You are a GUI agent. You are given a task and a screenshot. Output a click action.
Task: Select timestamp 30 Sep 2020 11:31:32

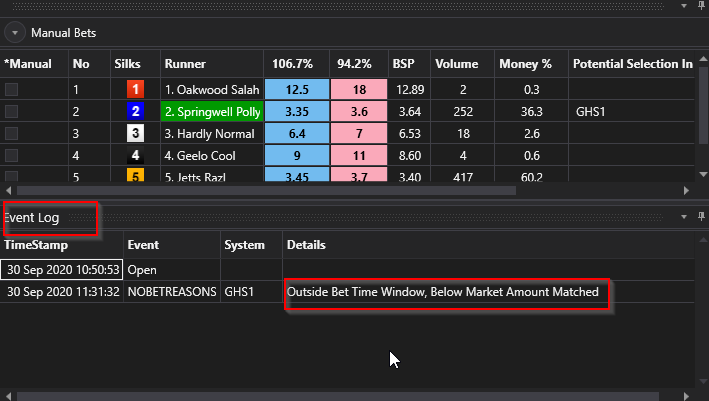(63, 292)
